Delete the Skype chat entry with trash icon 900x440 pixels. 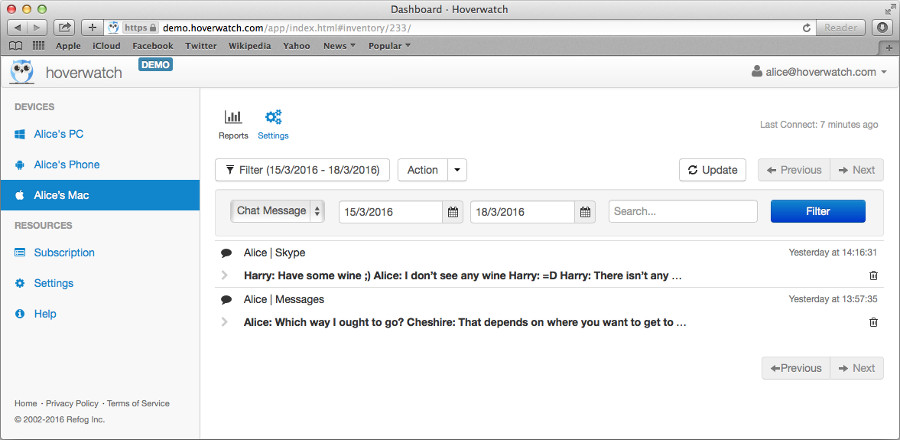[x=873, y=275]
